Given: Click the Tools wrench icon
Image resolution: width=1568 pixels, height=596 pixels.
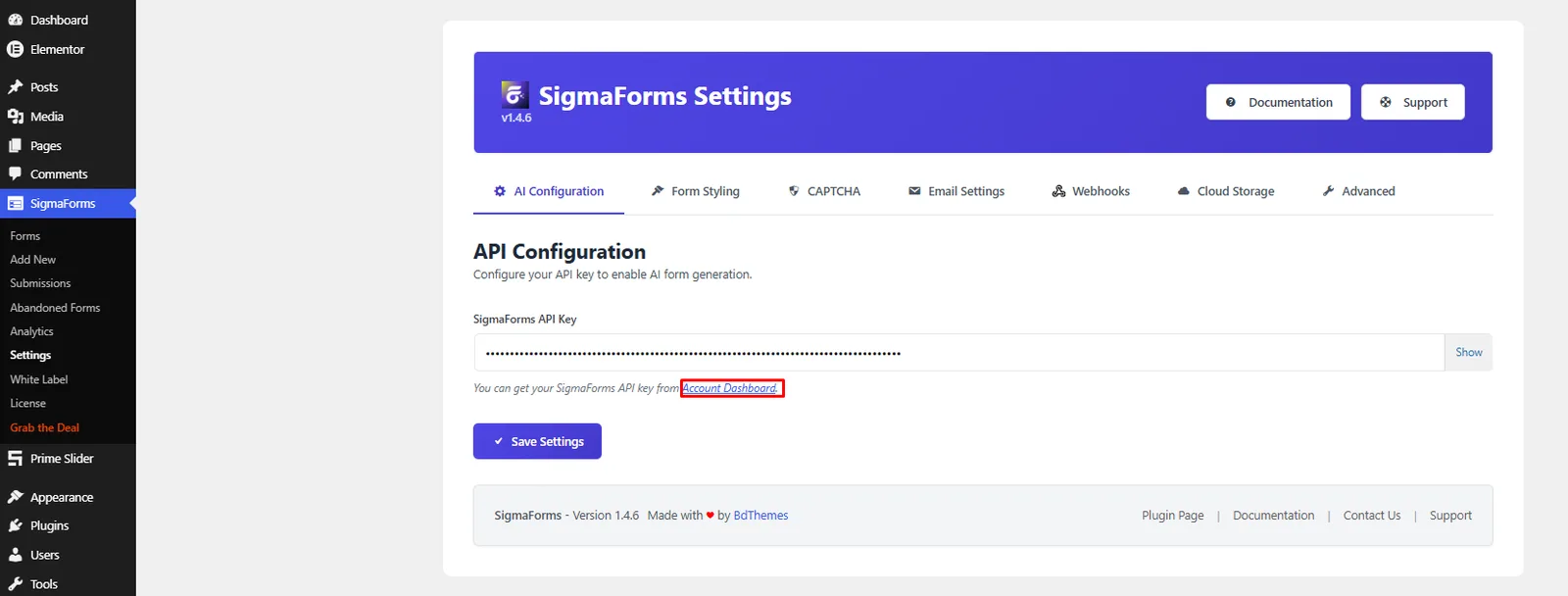Looking at the screenshot, I should 15,584.
